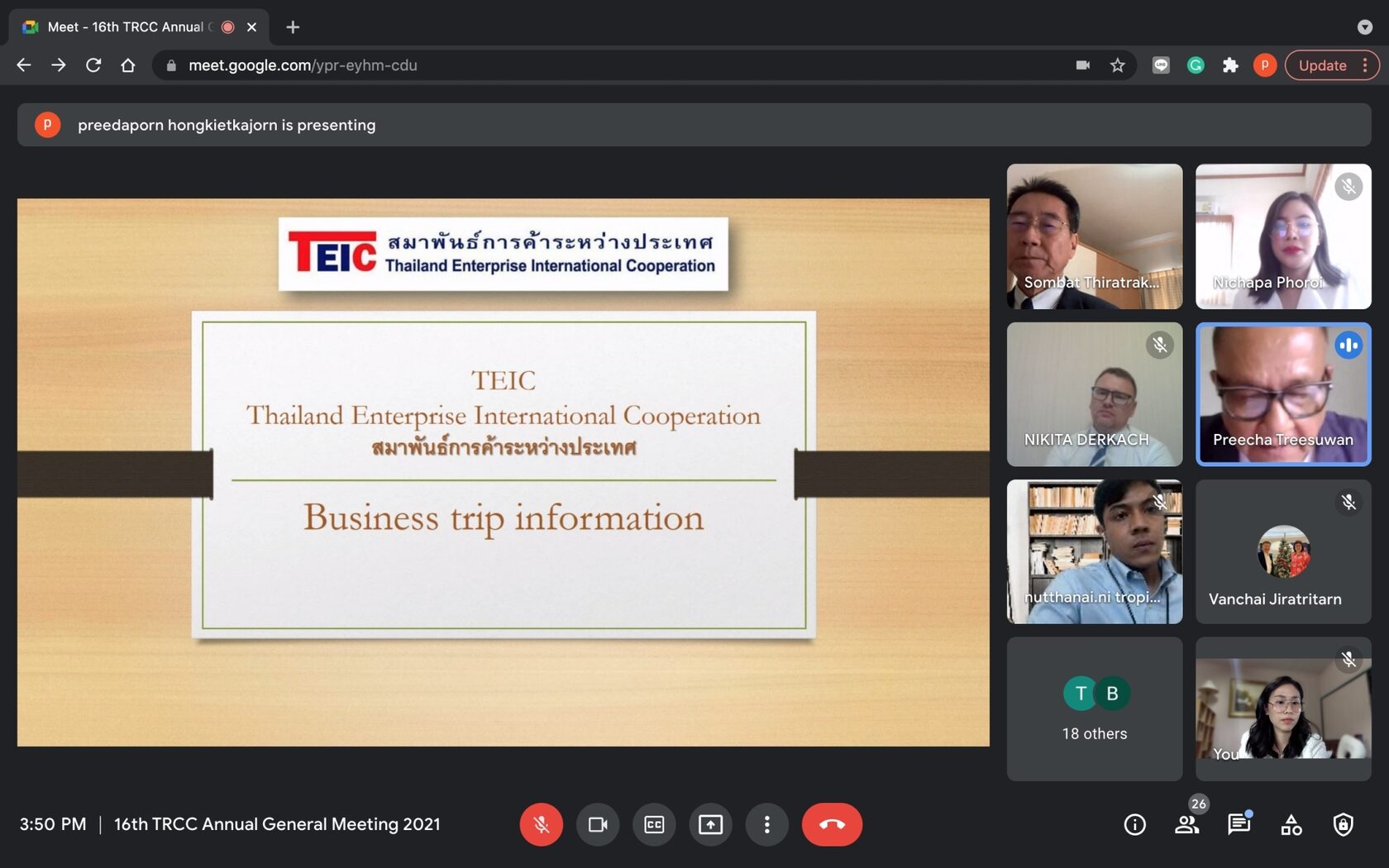Select Sombat Thiratrak video tile
The height and width of the screenshot is (868, 1389).
coord(1095,236)
